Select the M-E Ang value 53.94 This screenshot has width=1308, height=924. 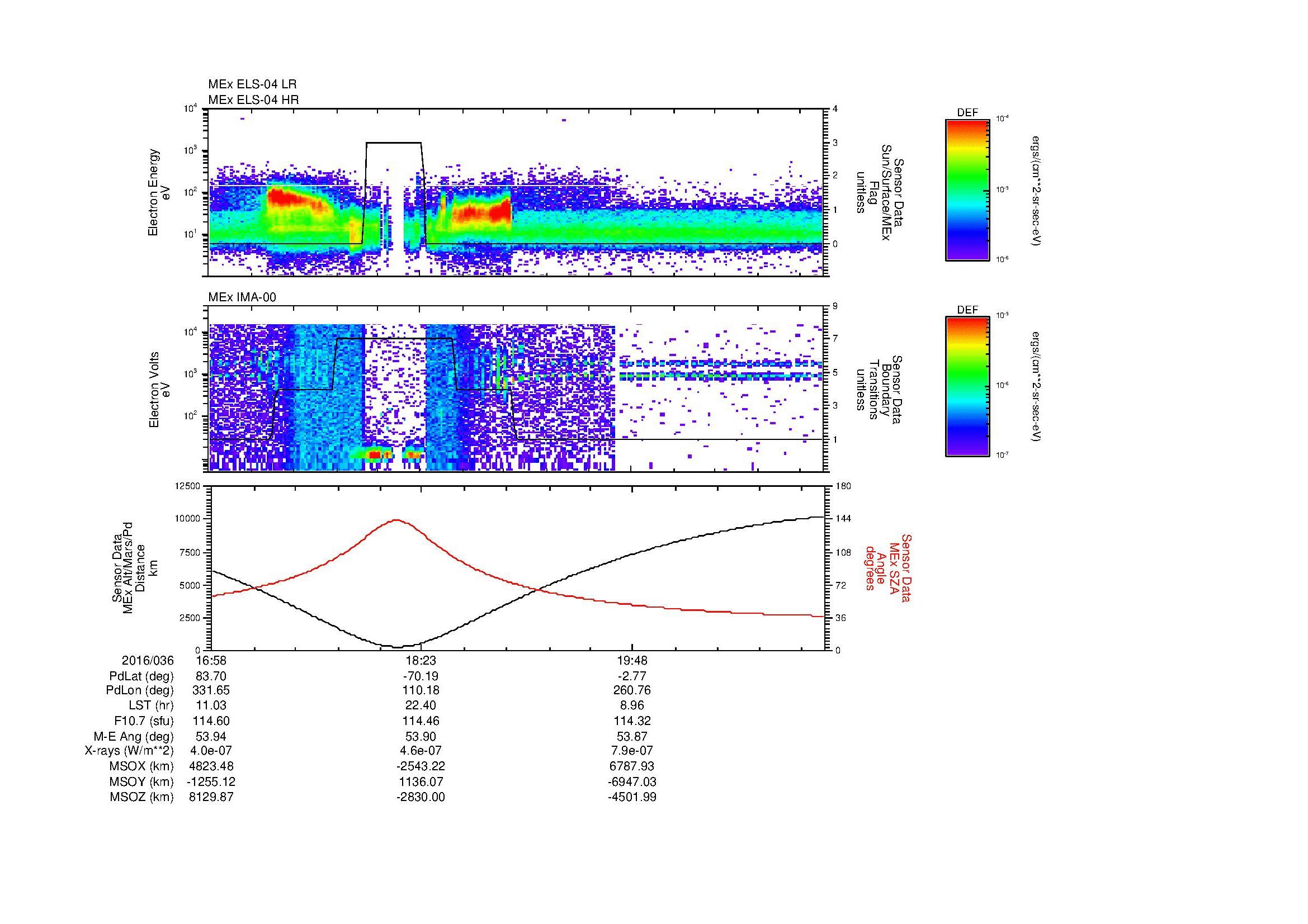(x=211, y=737)
